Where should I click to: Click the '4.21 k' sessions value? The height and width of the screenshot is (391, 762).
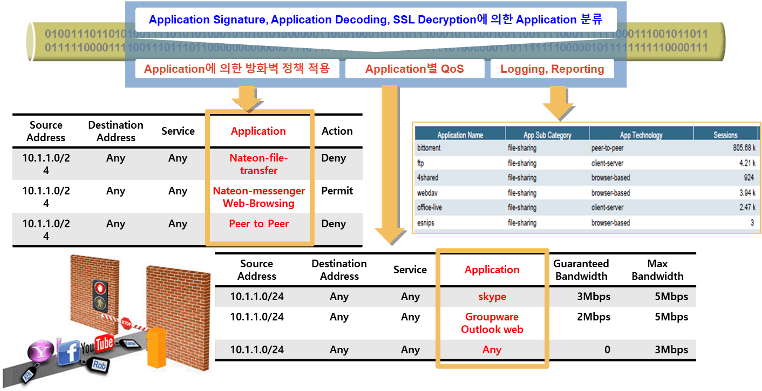coord(747,163)
